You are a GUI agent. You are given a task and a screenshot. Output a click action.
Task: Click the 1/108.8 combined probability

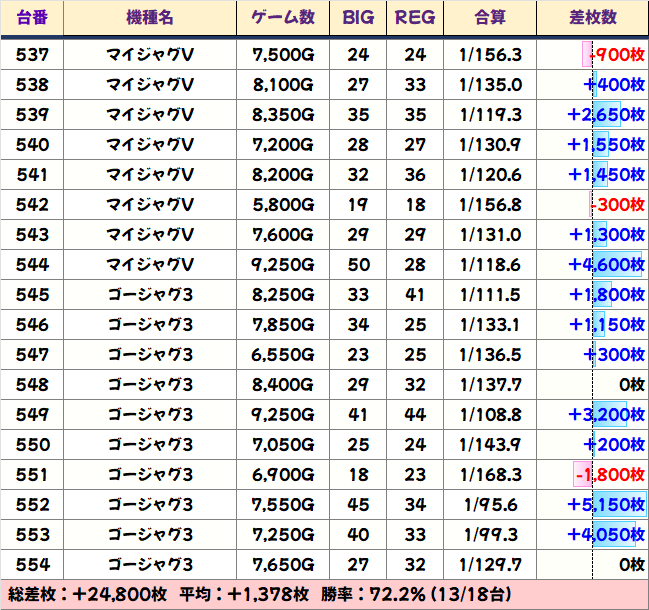tap(490, 415)
